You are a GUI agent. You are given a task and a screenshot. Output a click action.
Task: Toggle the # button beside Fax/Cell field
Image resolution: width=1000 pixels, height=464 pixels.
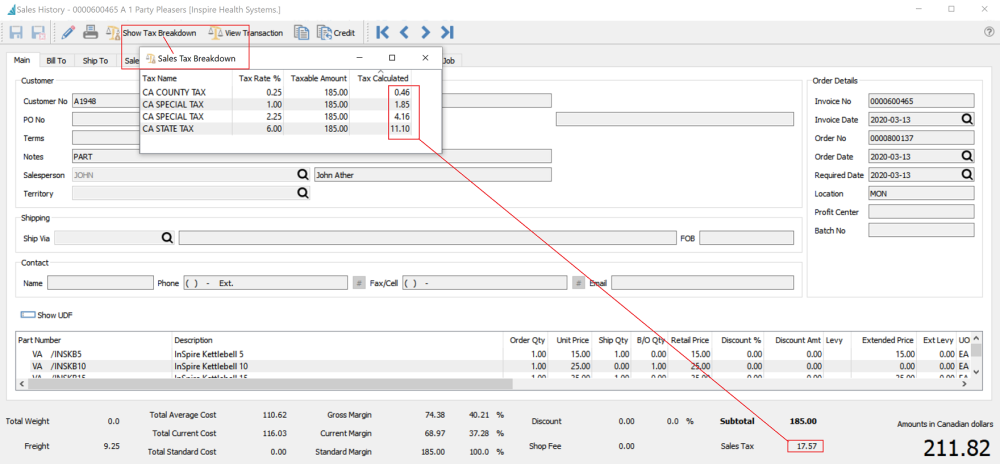[x=578, y=283]
